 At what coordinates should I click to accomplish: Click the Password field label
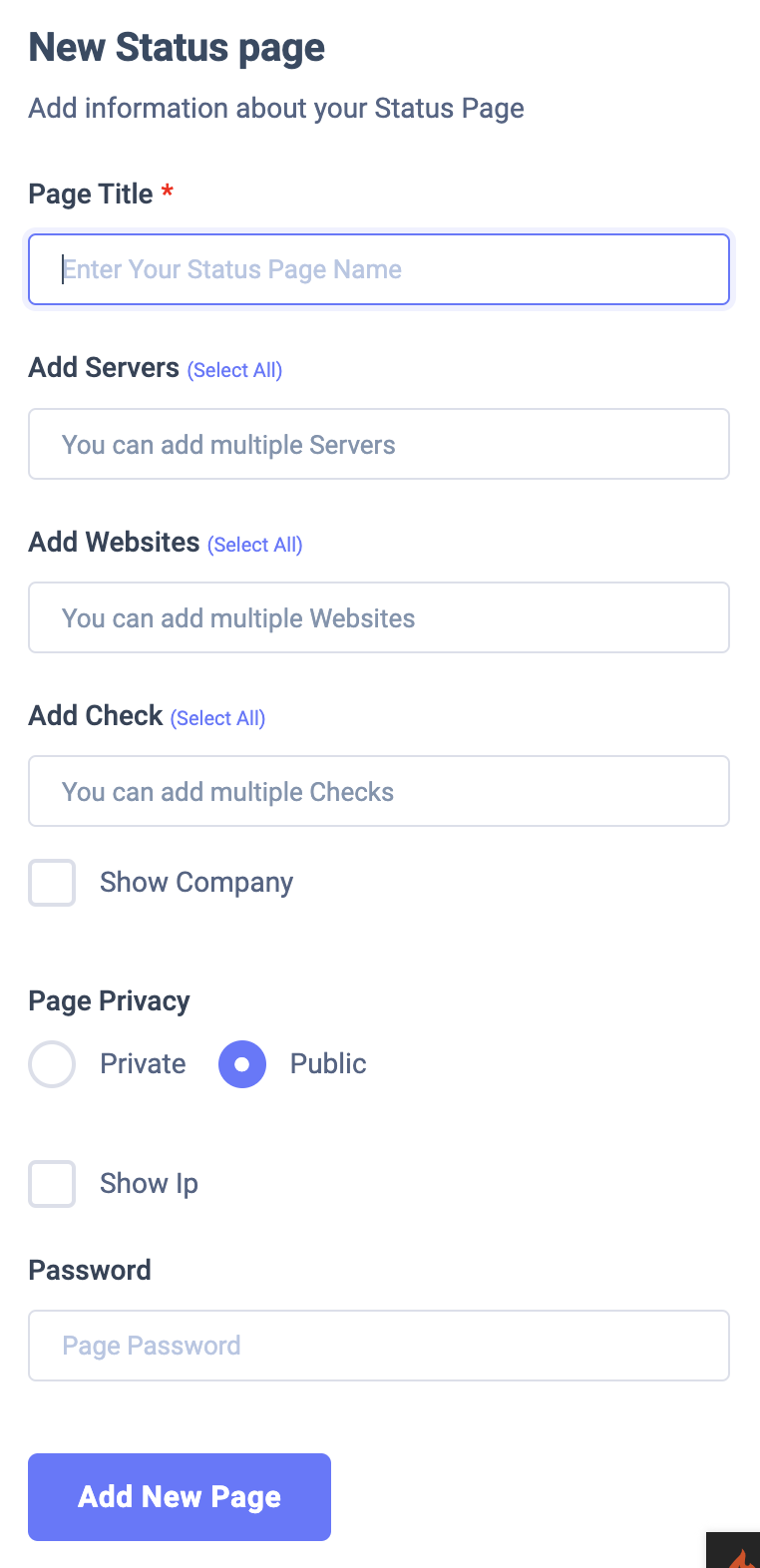click(x=90, y=1271)
